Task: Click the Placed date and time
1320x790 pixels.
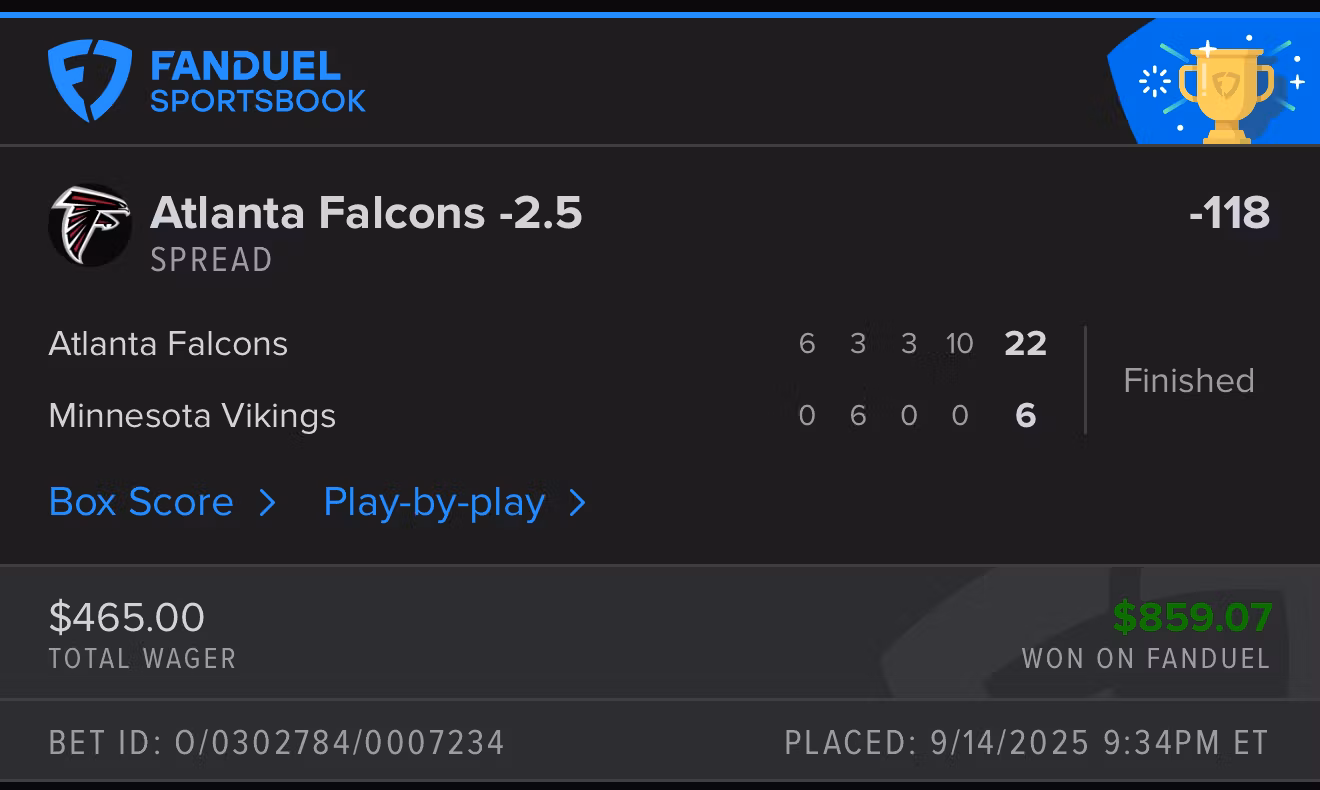Action: click(x=1026, y=743)
